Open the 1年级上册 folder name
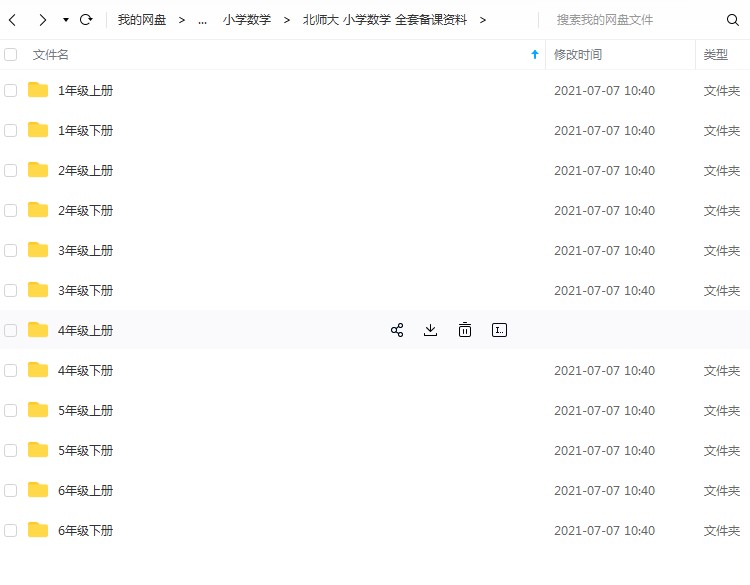The height and width of the screenshot is (585, 750). click(x=86, y=90)
